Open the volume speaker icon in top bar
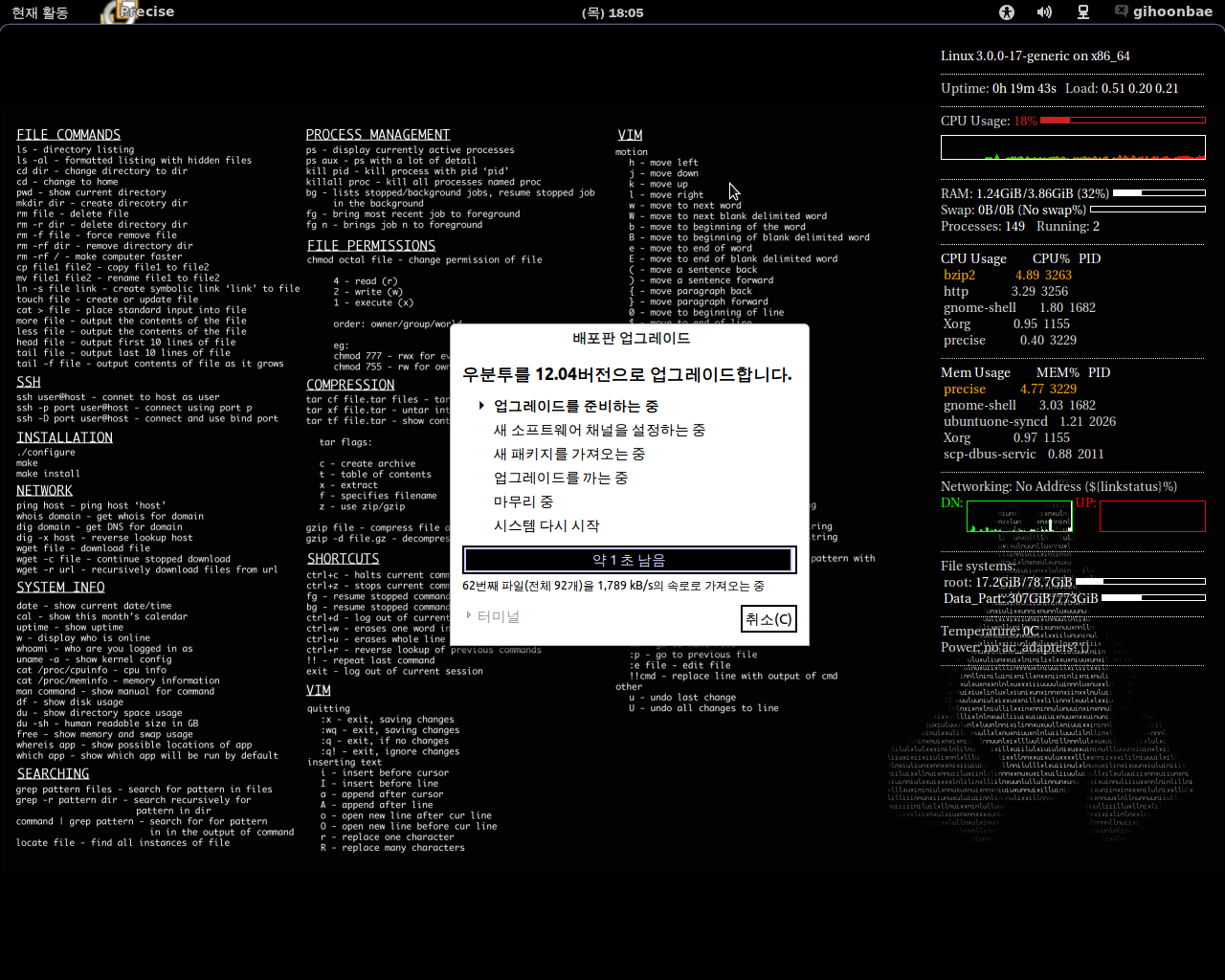The image size is (1225, 980). [x=1044, y=12]
